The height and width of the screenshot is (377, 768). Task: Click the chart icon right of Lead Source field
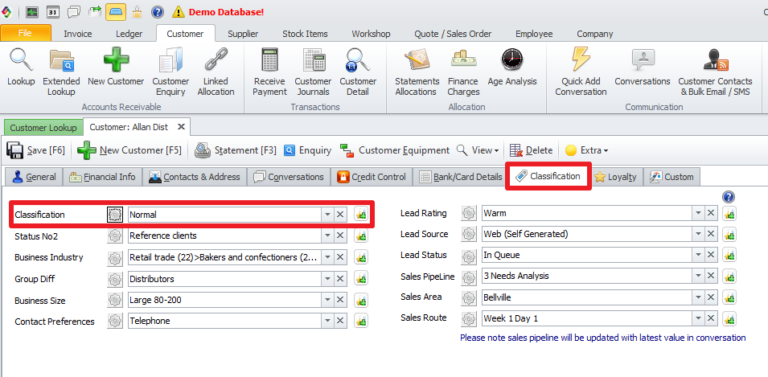coord(729,234)
